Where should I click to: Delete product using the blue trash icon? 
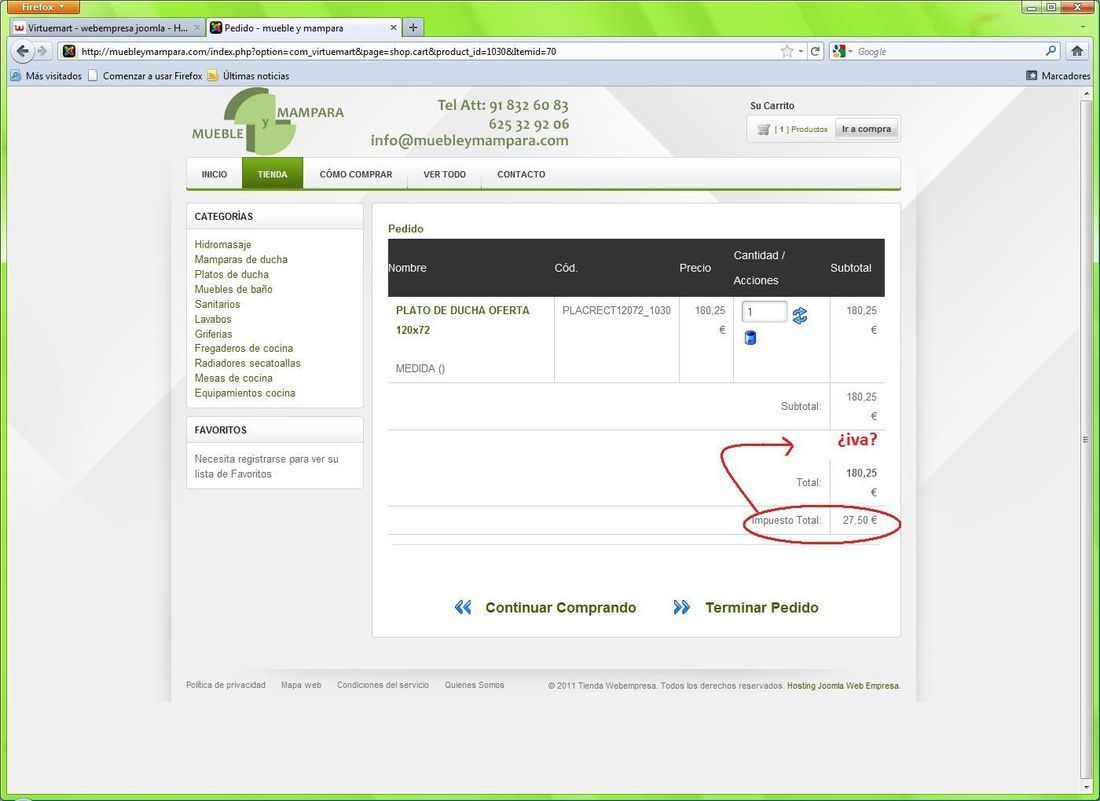tap(750, 338)
